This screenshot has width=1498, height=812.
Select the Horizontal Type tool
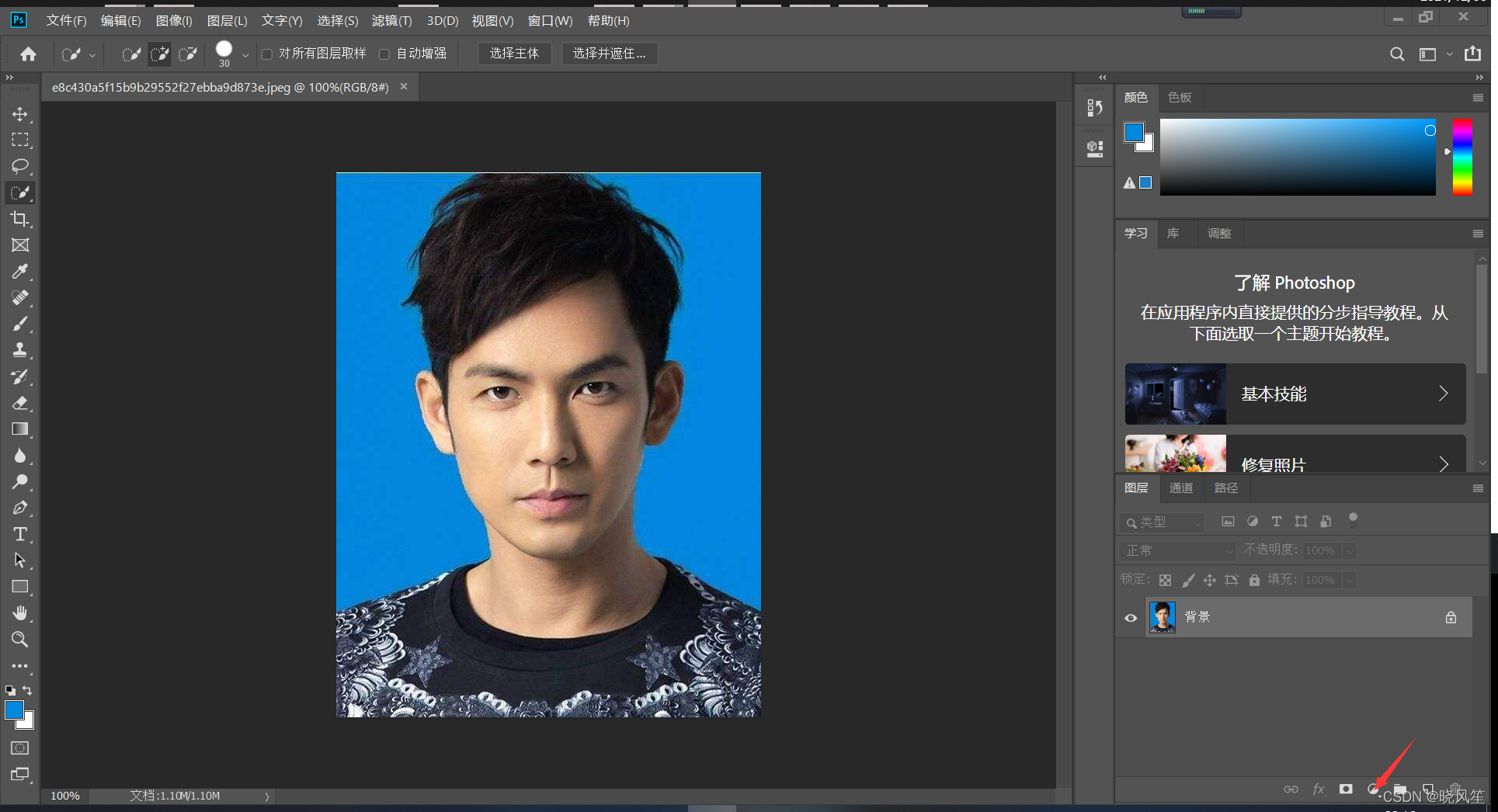[x=20, y=534]
